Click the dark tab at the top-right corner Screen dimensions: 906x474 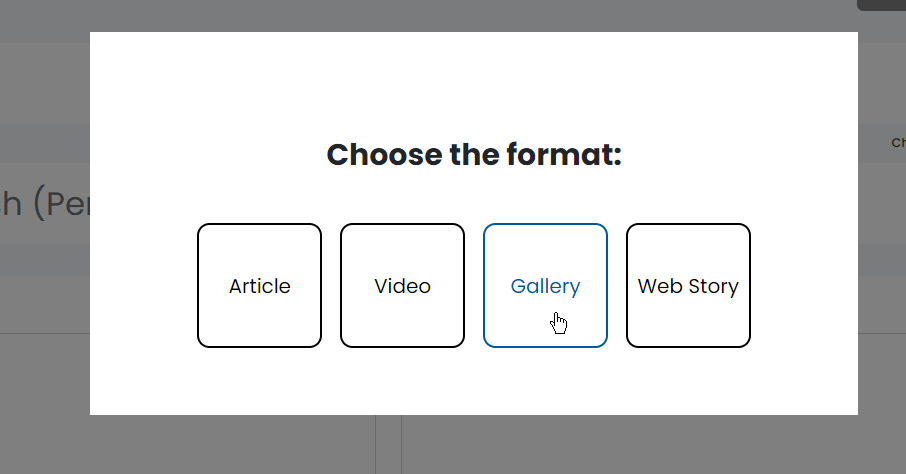(x=882, y=4)
